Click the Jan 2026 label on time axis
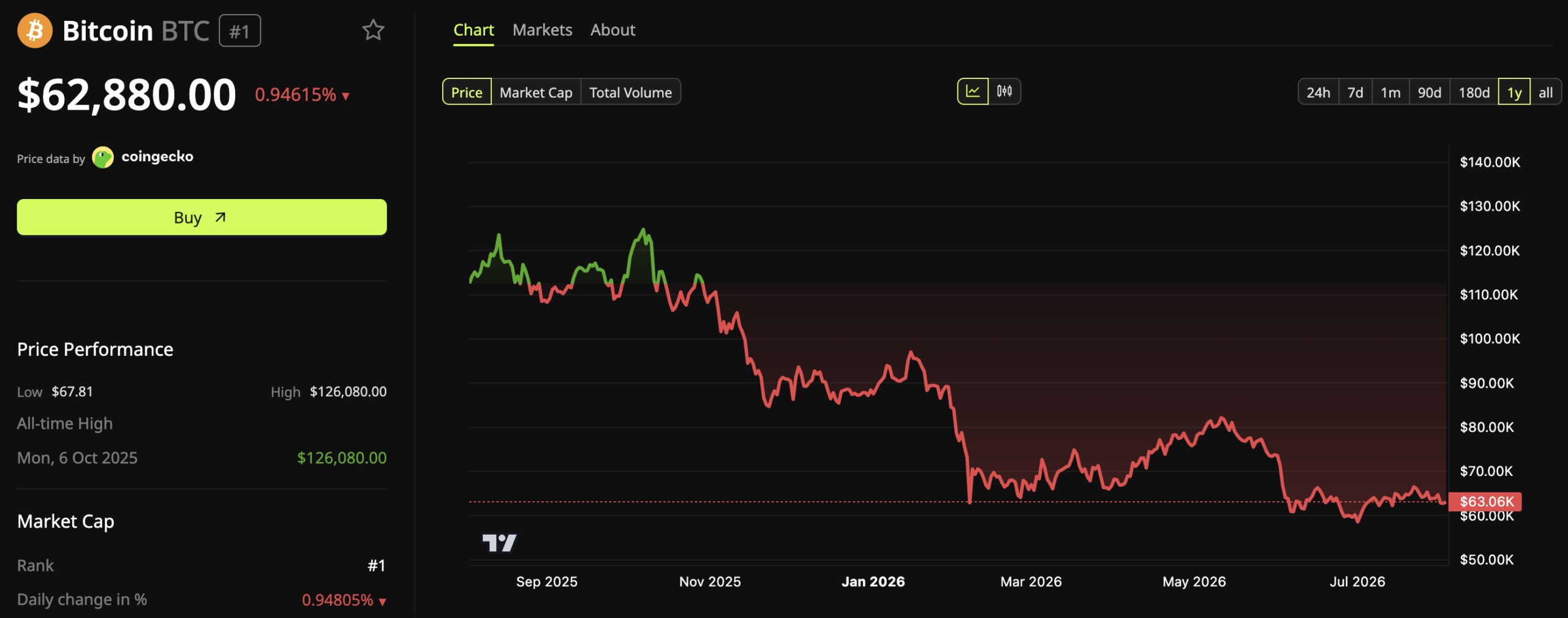 point(873,581)
